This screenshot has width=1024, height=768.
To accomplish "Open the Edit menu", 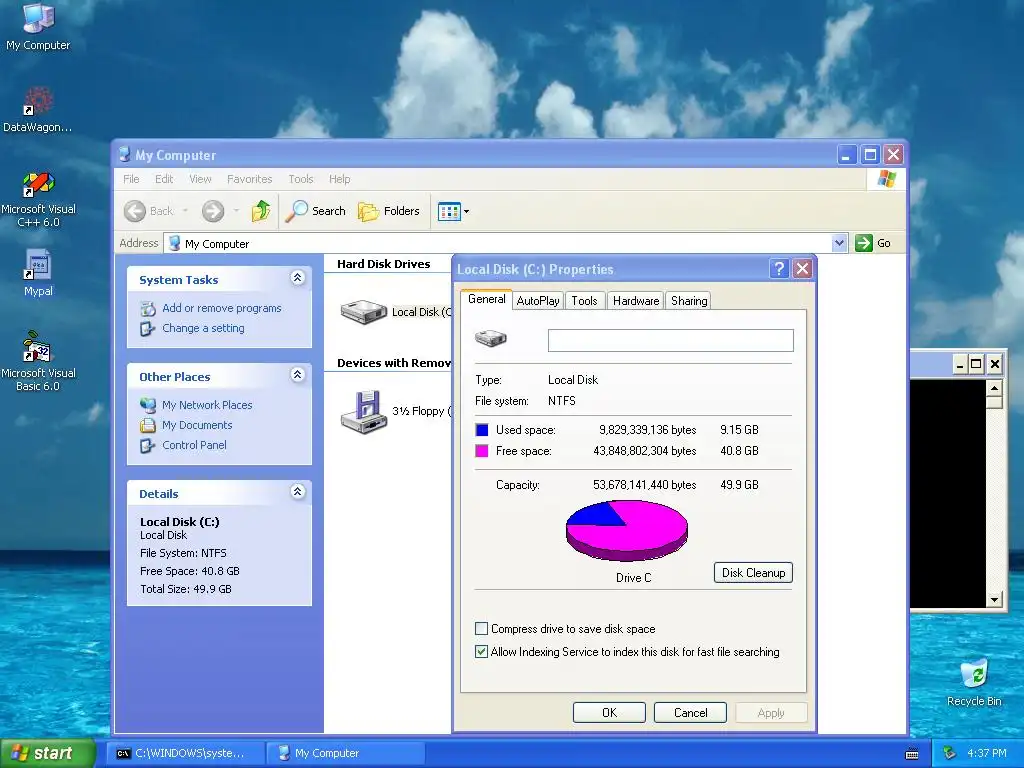I will click(164, 179).
